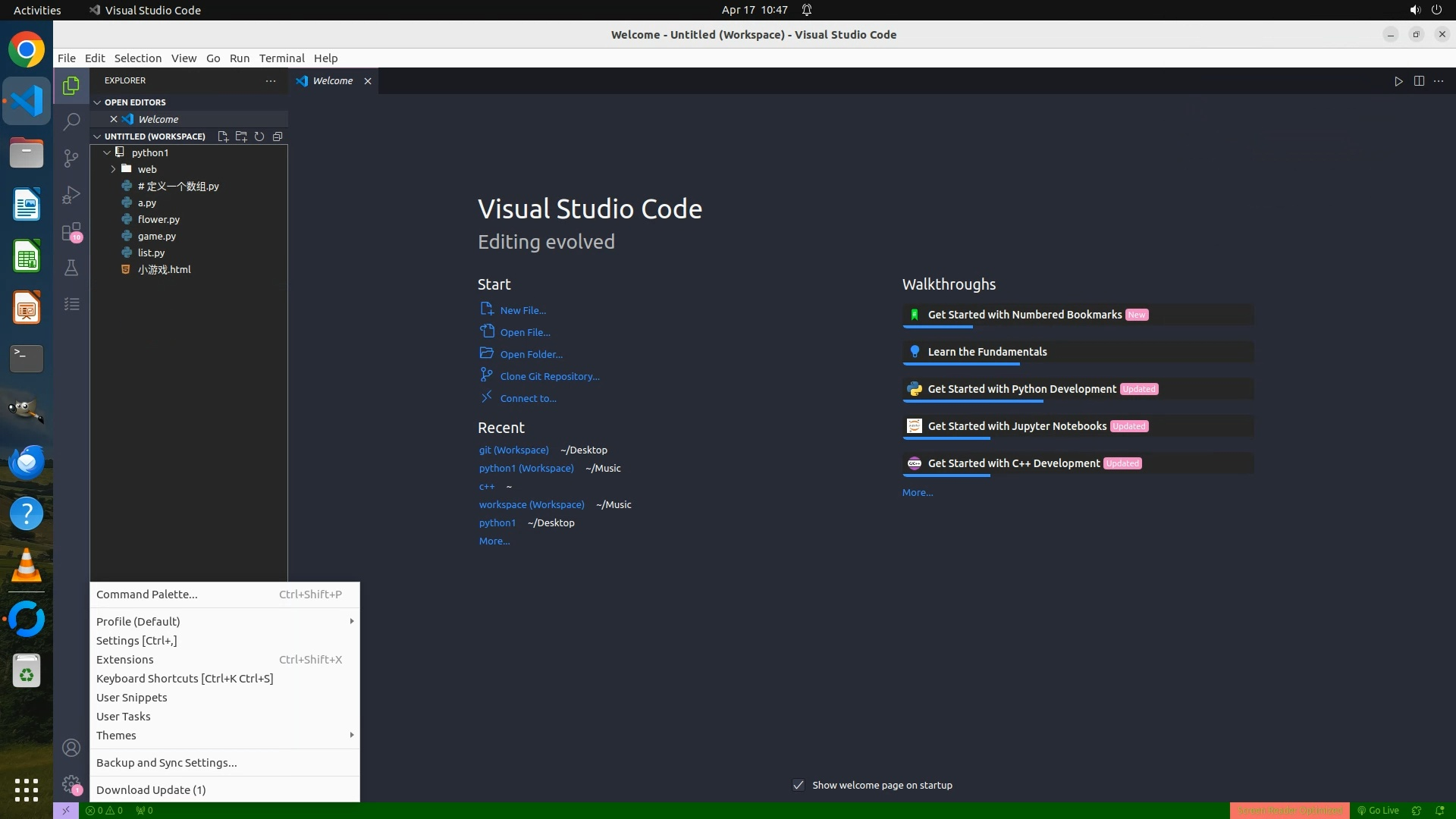
Task: Open flower.py in the explorer
Action: (x=158, y=219)
